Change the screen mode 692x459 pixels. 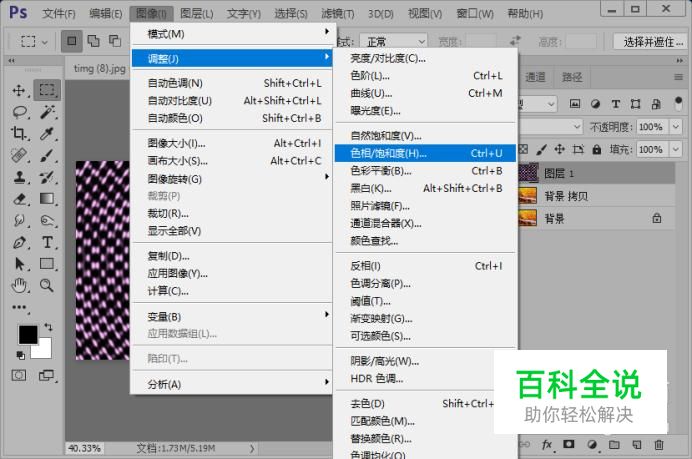(x=46, y=376)
